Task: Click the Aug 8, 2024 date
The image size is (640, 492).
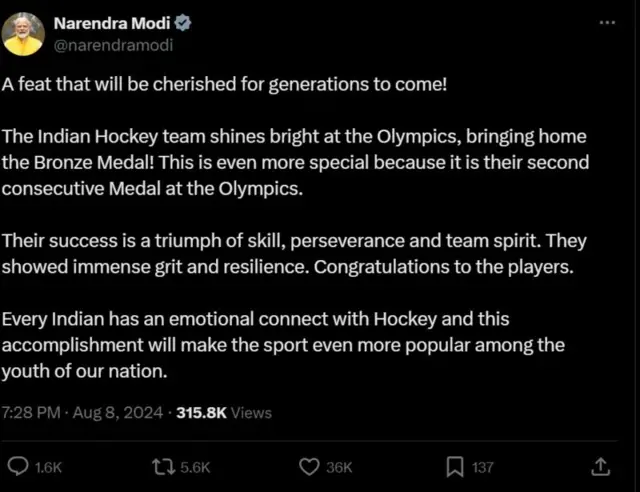Action: [119, 412]
